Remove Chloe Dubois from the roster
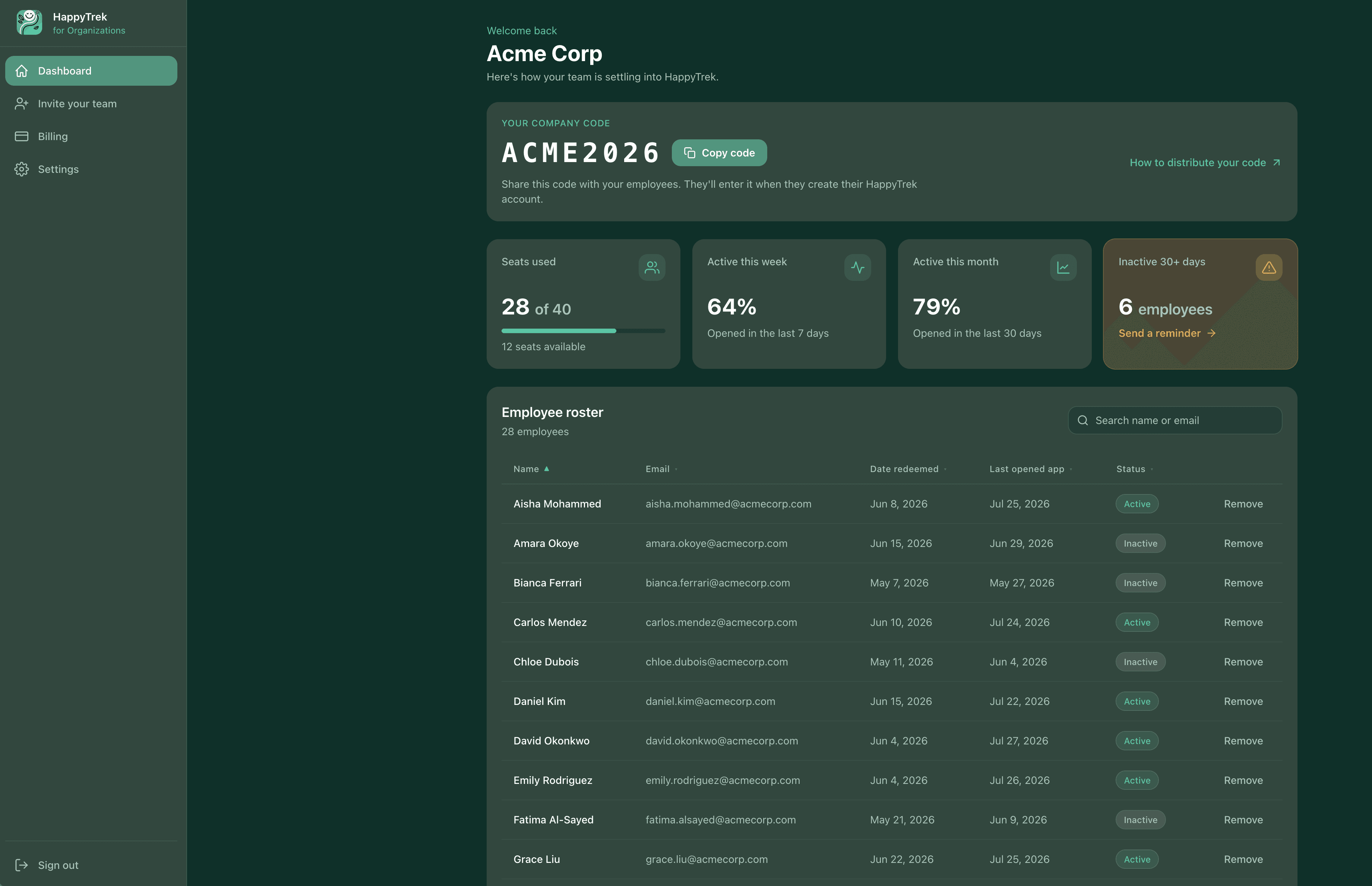The image size is (1372, 886). pyautogui.click(x=1243, y=662)
